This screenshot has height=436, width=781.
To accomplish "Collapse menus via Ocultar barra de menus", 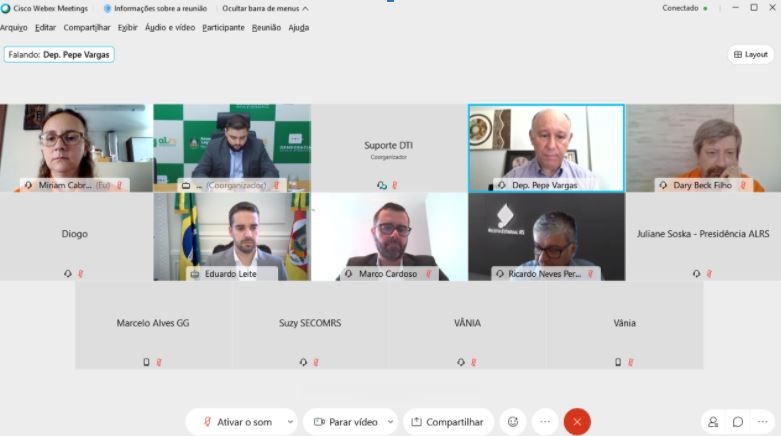I will tap(265, 8).
